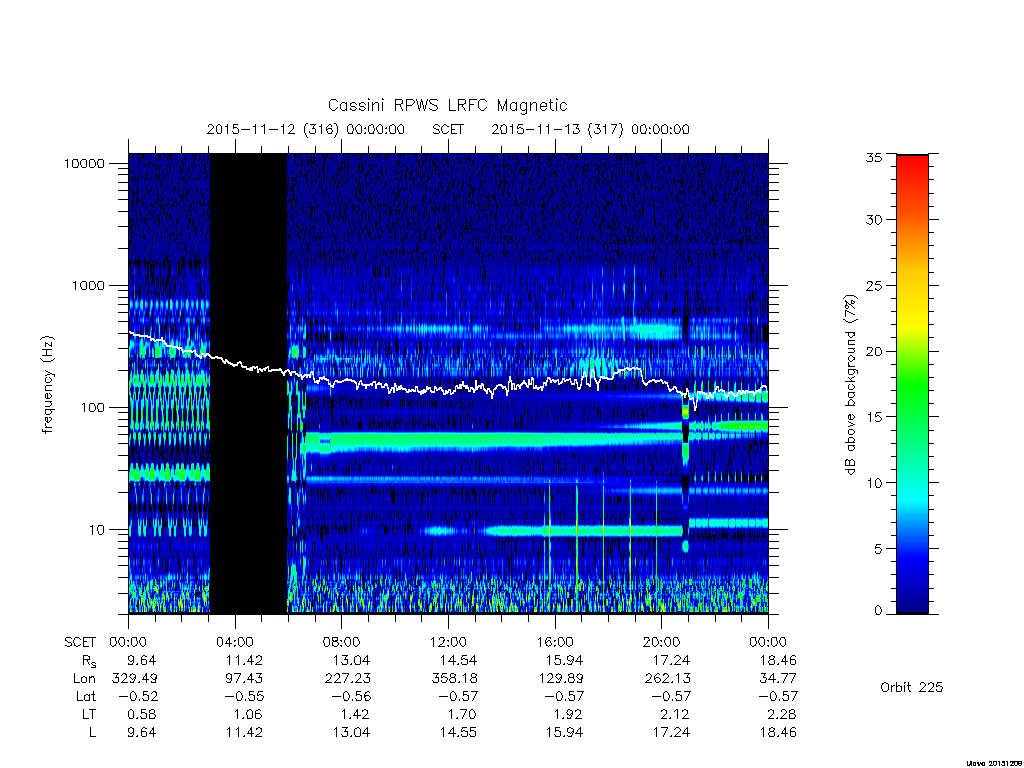Click the '25' colorbar tick label
The height and width of the screenshot is (768, 1024).
874,285
